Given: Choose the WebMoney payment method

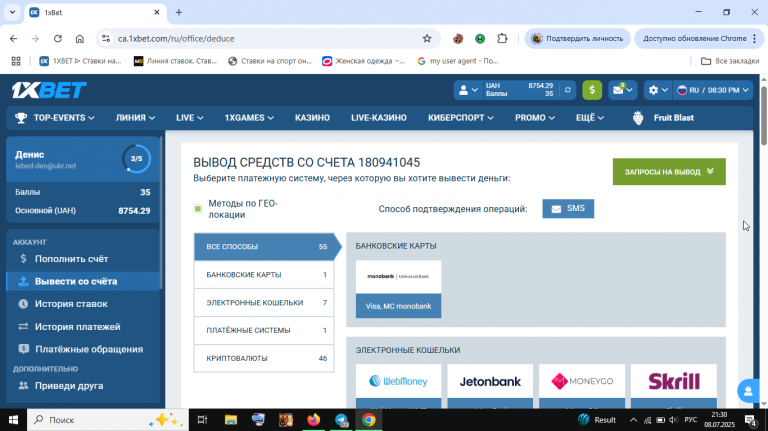Looking at the screenshot, I should click(398, 386).
